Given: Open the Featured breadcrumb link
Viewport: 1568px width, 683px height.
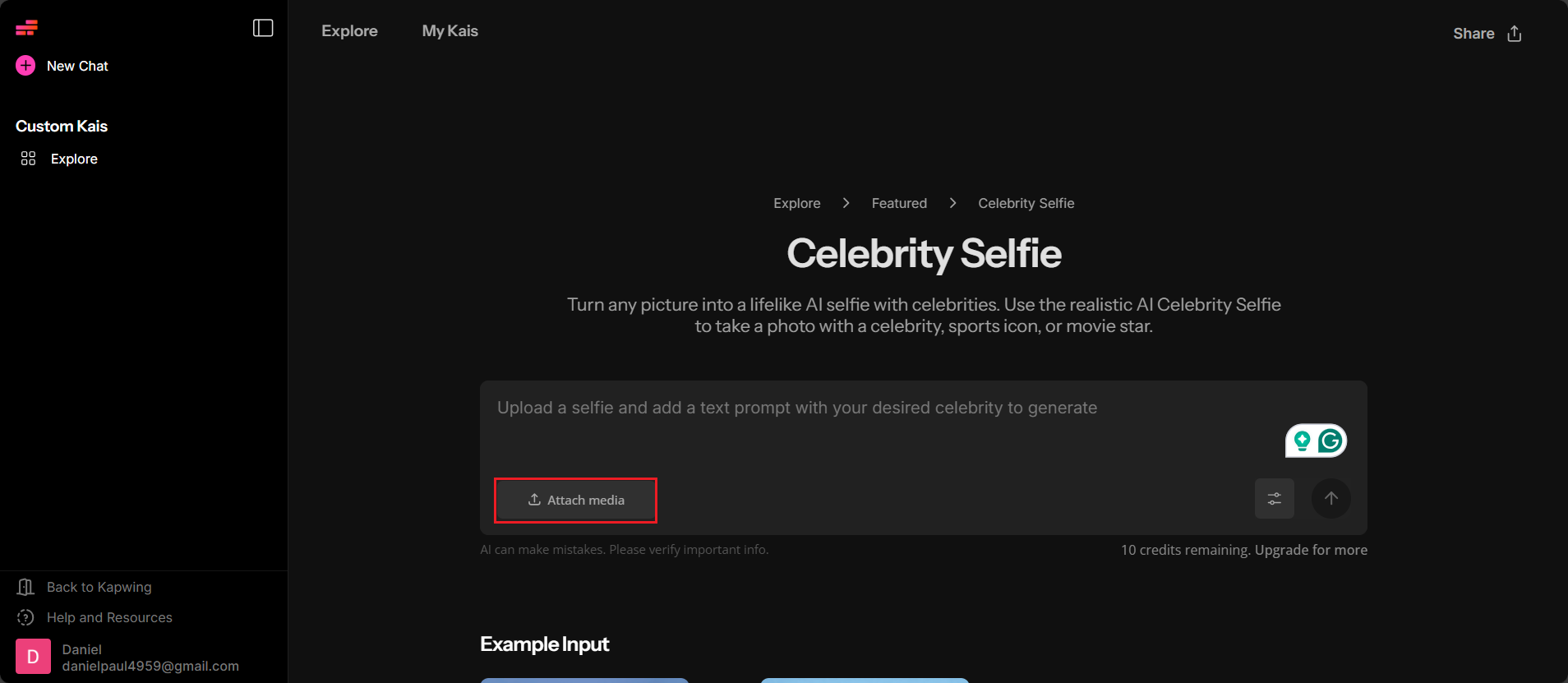Looking at the screenshot, I should click(899, 203).
